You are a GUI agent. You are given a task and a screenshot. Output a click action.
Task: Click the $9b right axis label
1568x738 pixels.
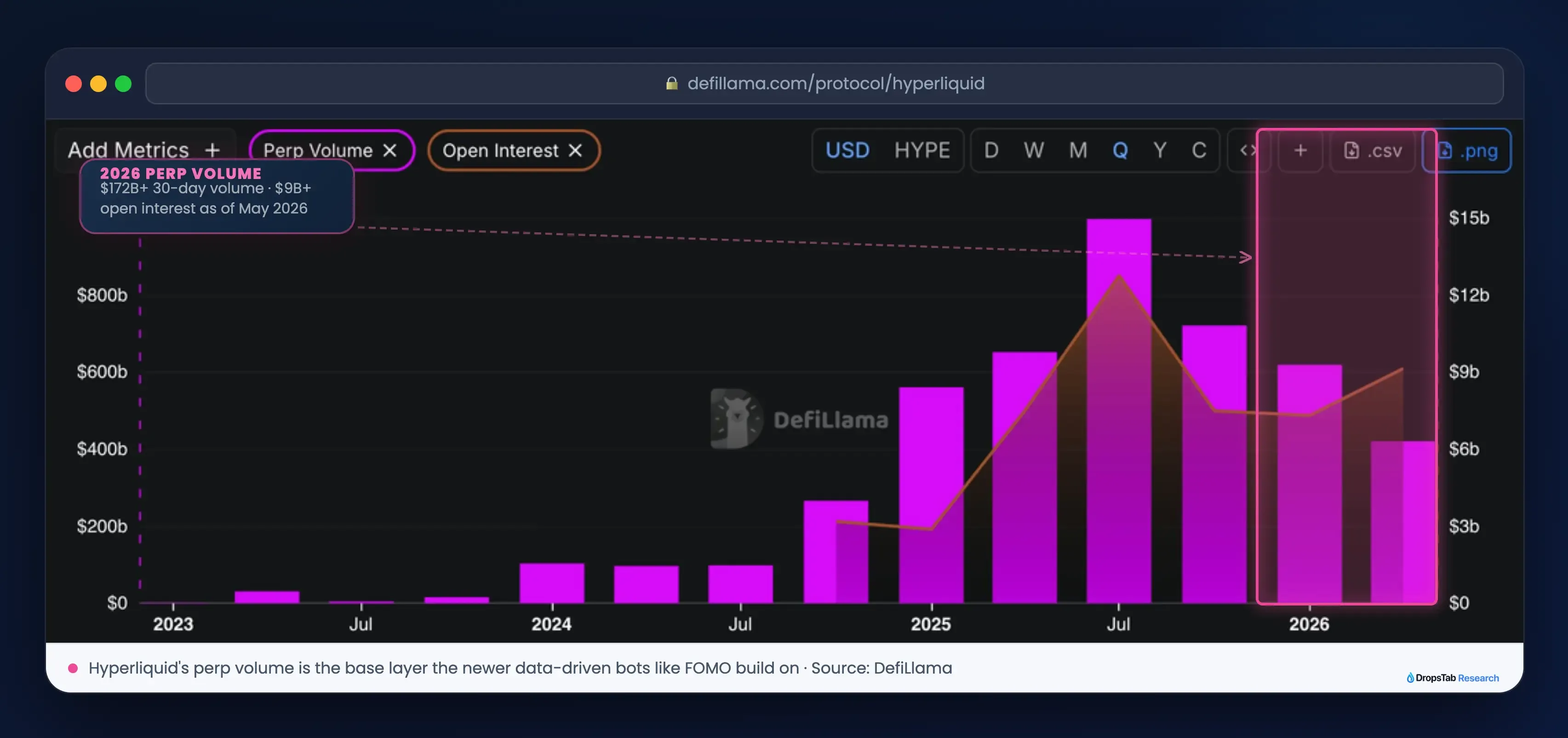pos(1464,372)
